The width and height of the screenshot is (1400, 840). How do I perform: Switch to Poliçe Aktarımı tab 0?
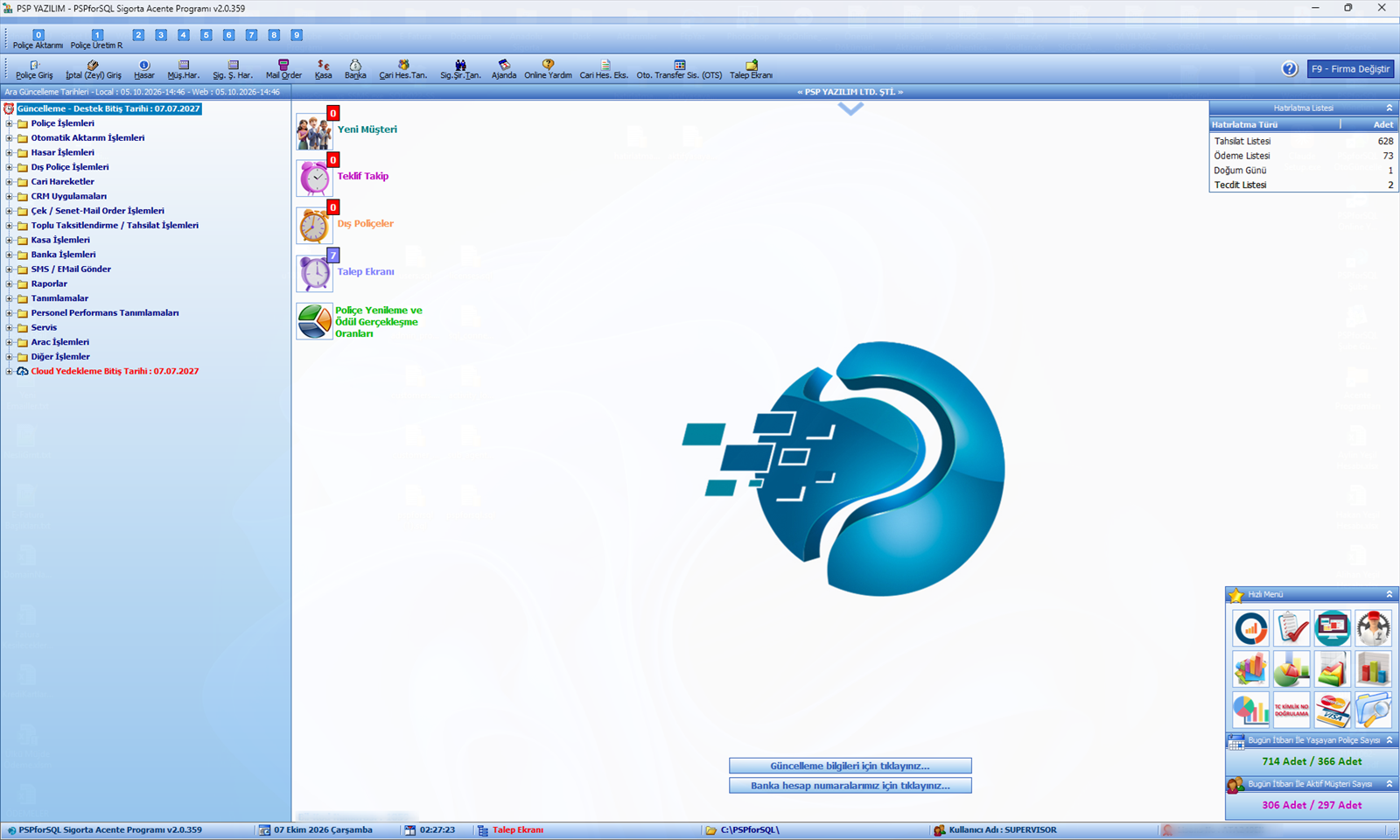point(38,39)
